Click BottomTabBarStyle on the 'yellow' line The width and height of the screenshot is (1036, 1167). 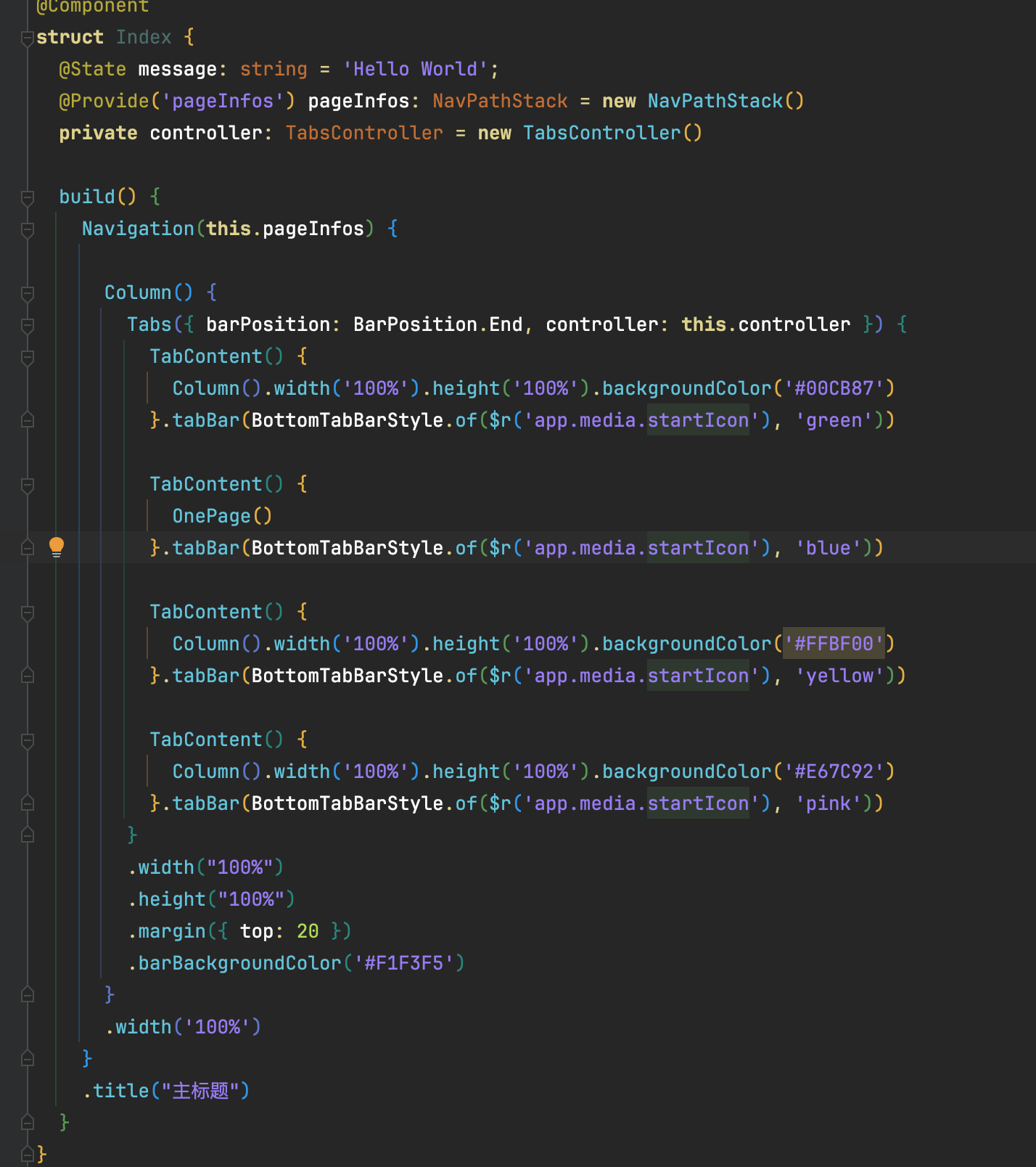pos(348,676)
